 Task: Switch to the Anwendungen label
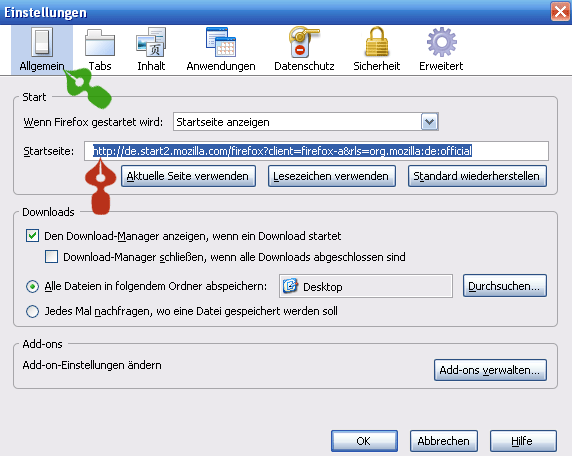pos(221,66)
